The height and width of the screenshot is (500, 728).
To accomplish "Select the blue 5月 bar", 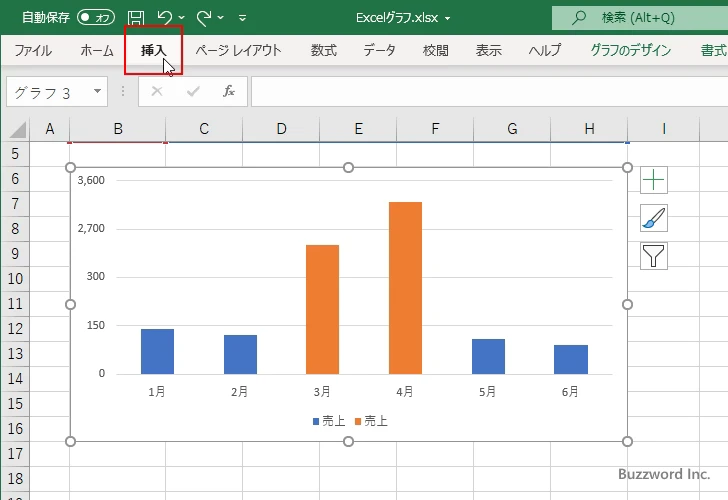I will pyautogui.click(x=488, y=357).
